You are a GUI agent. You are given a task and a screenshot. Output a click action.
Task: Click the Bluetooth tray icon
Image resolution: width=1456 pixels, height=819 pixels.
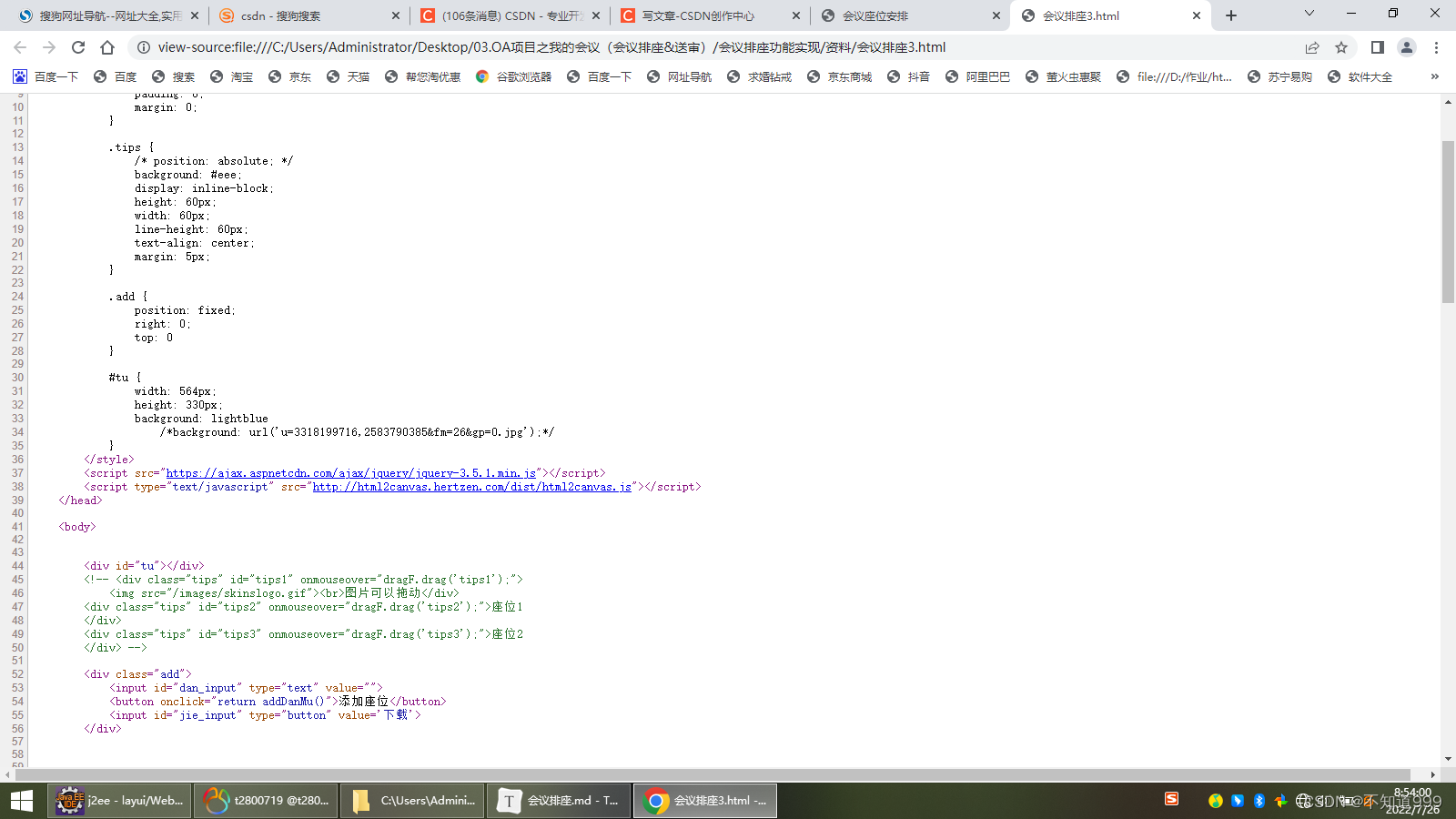1259,801
